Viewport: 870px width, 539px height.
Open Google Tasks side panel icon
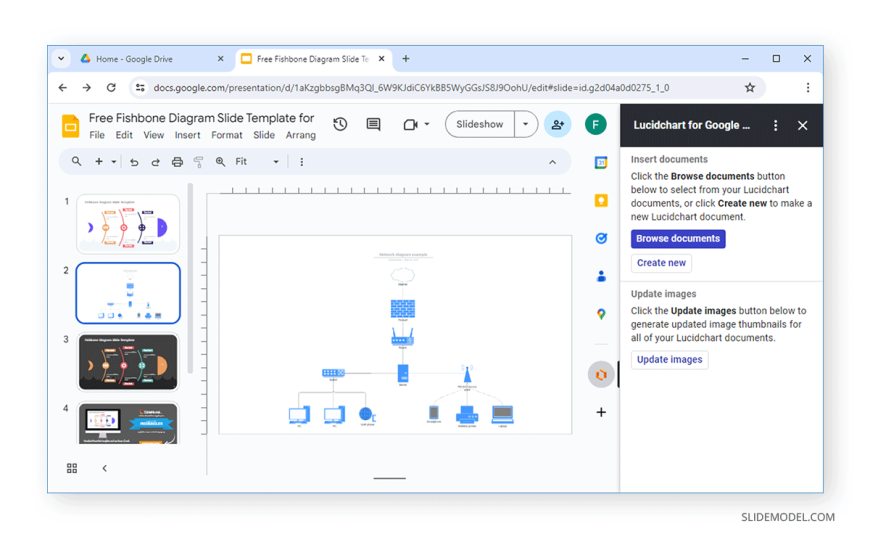tap(601, 238)
